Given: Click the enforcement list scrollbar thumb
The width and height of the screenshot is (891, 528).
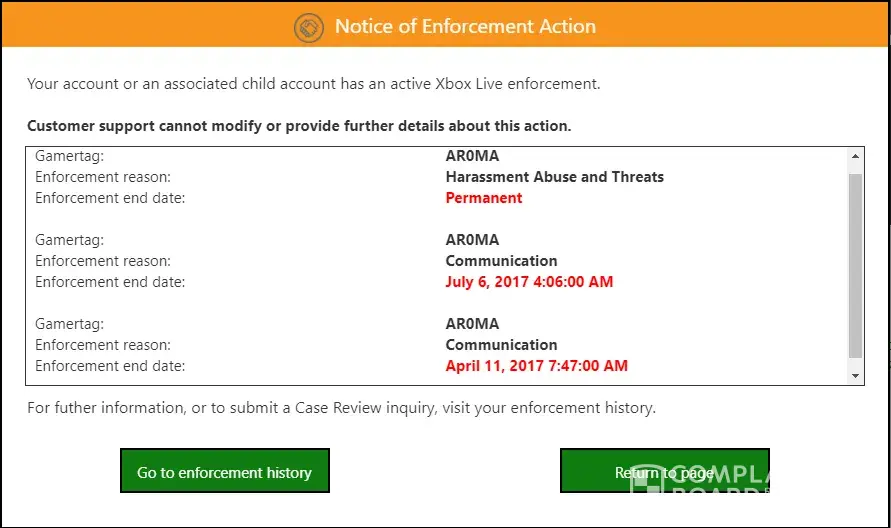Looking at the screenshot, I should point(855,265).
